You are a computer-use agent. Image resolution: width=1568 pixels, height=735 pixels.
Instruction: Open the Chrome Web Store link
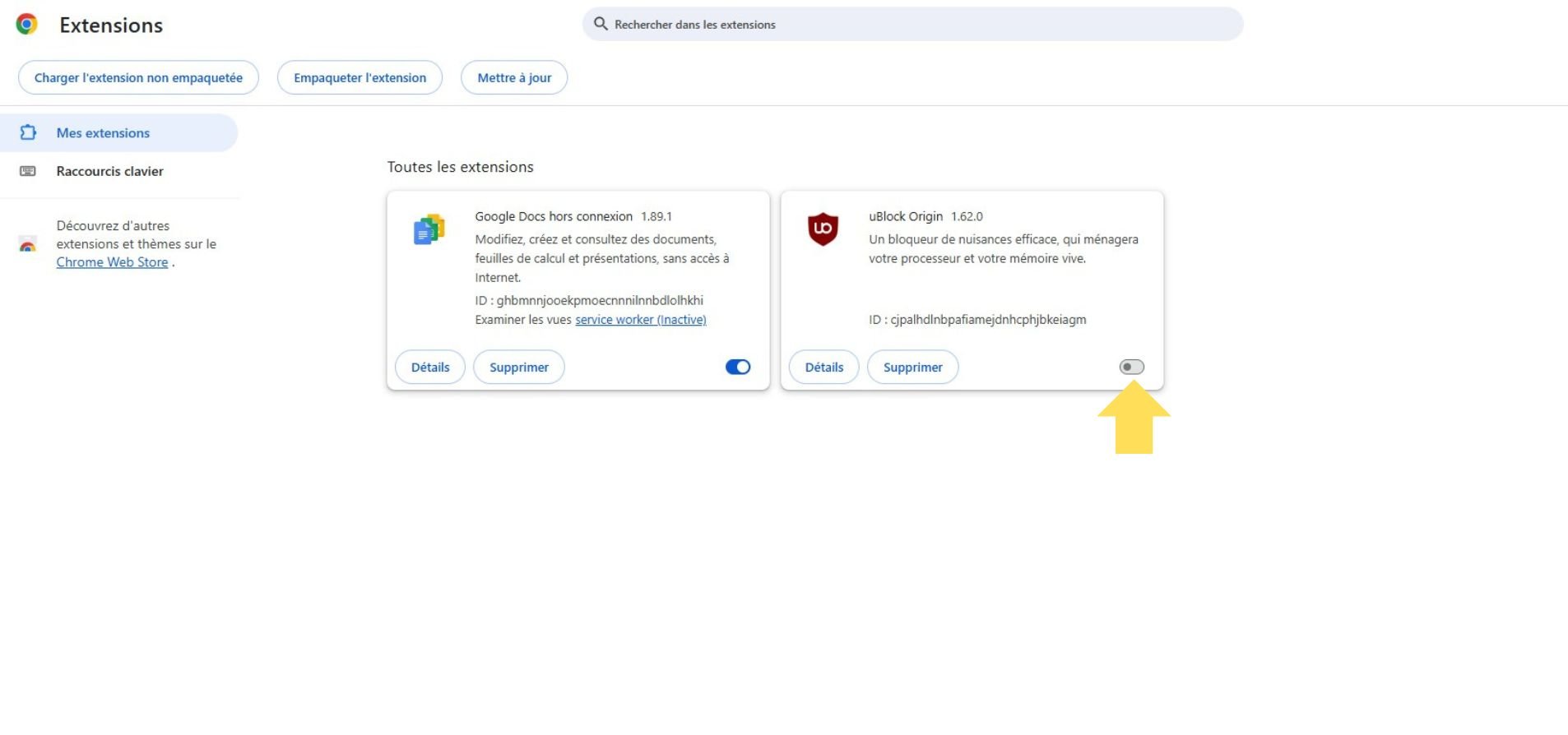(x=112, y=262)
